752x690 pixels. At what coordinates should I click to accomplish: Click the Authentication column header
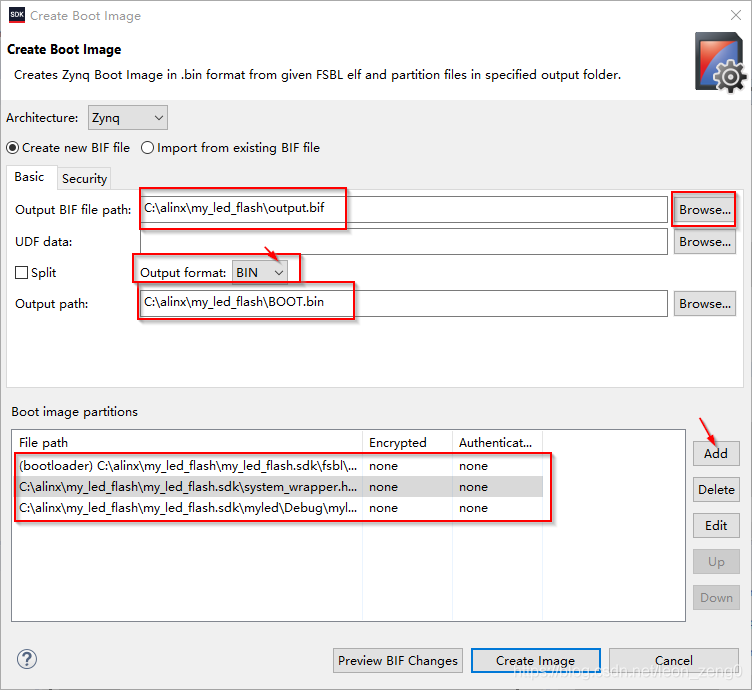pos(495,442)
